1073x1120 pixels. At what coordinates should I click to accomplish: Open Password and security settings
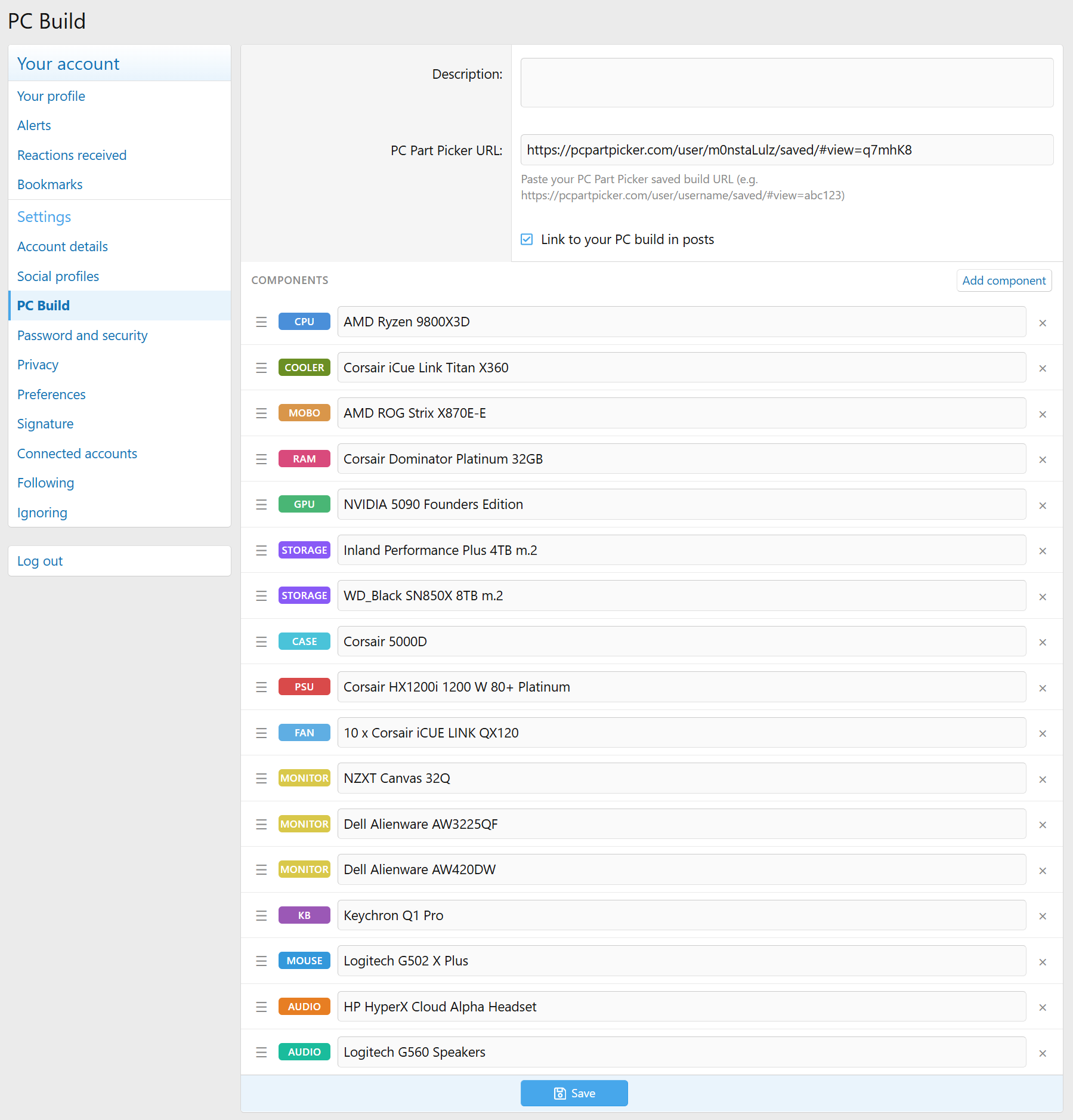point(82,335)
